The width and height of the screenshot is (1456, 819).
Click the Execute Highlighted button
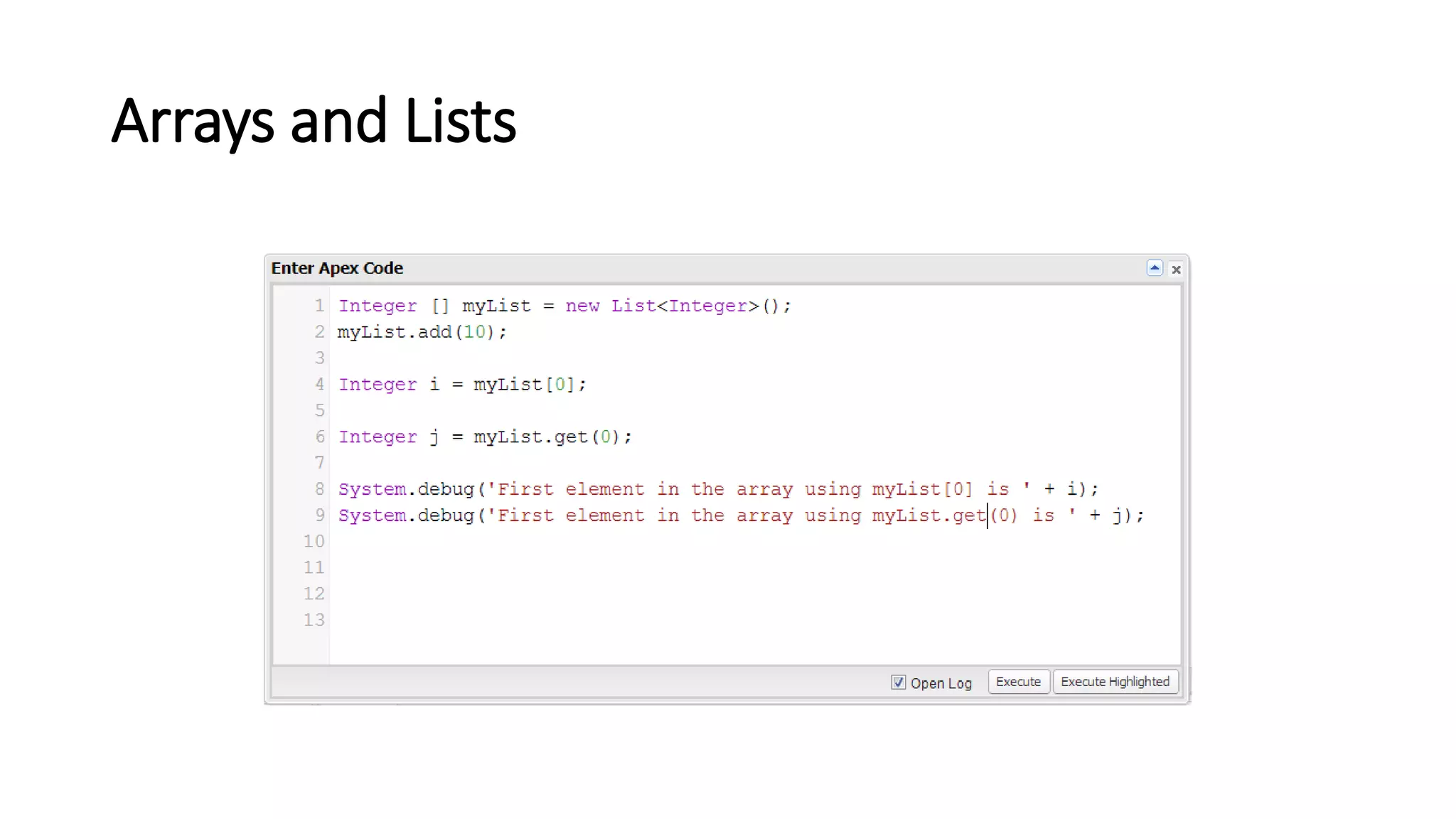(x=1115, y=682)
